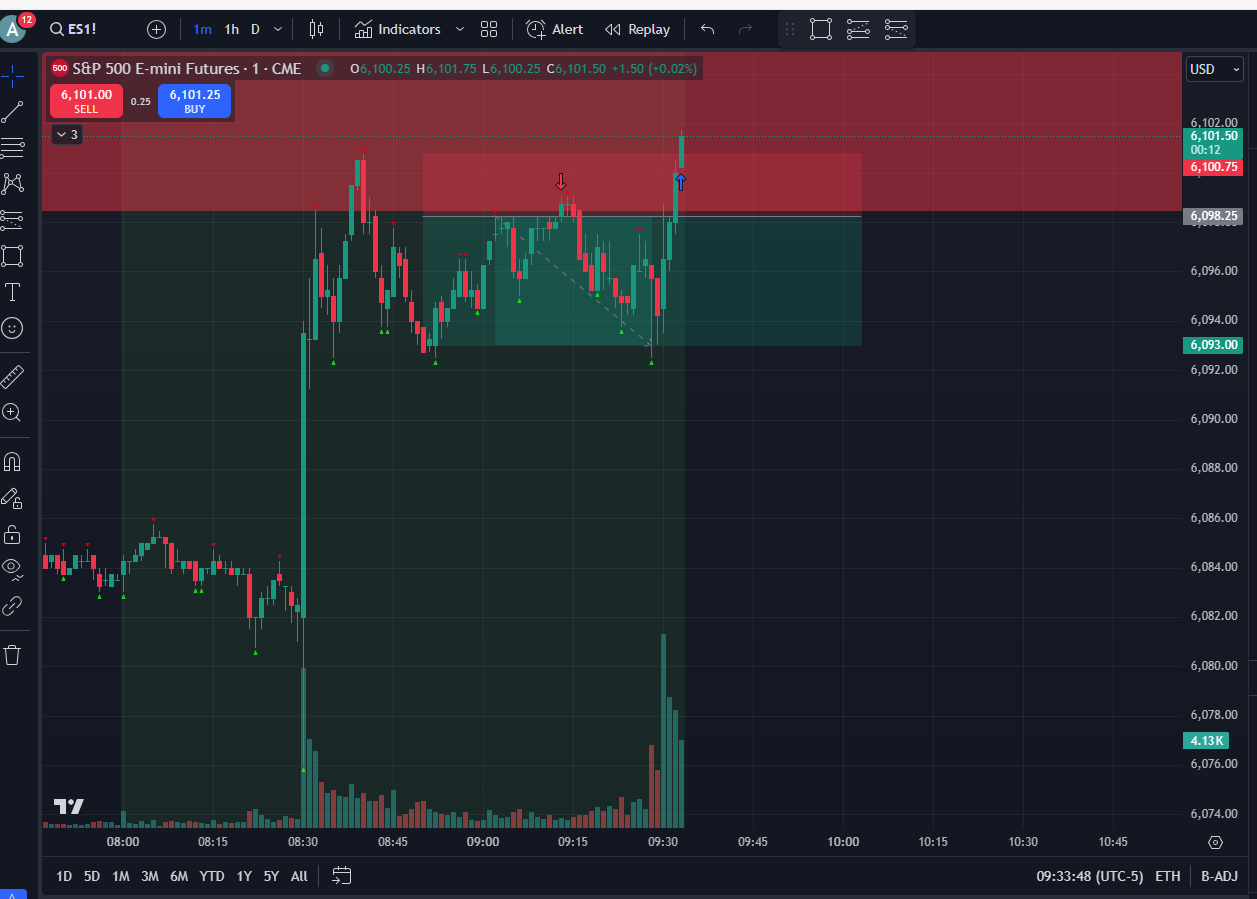Open the go to date calendar icon
Screen dimensions: 1257x899
coord(342,876)
